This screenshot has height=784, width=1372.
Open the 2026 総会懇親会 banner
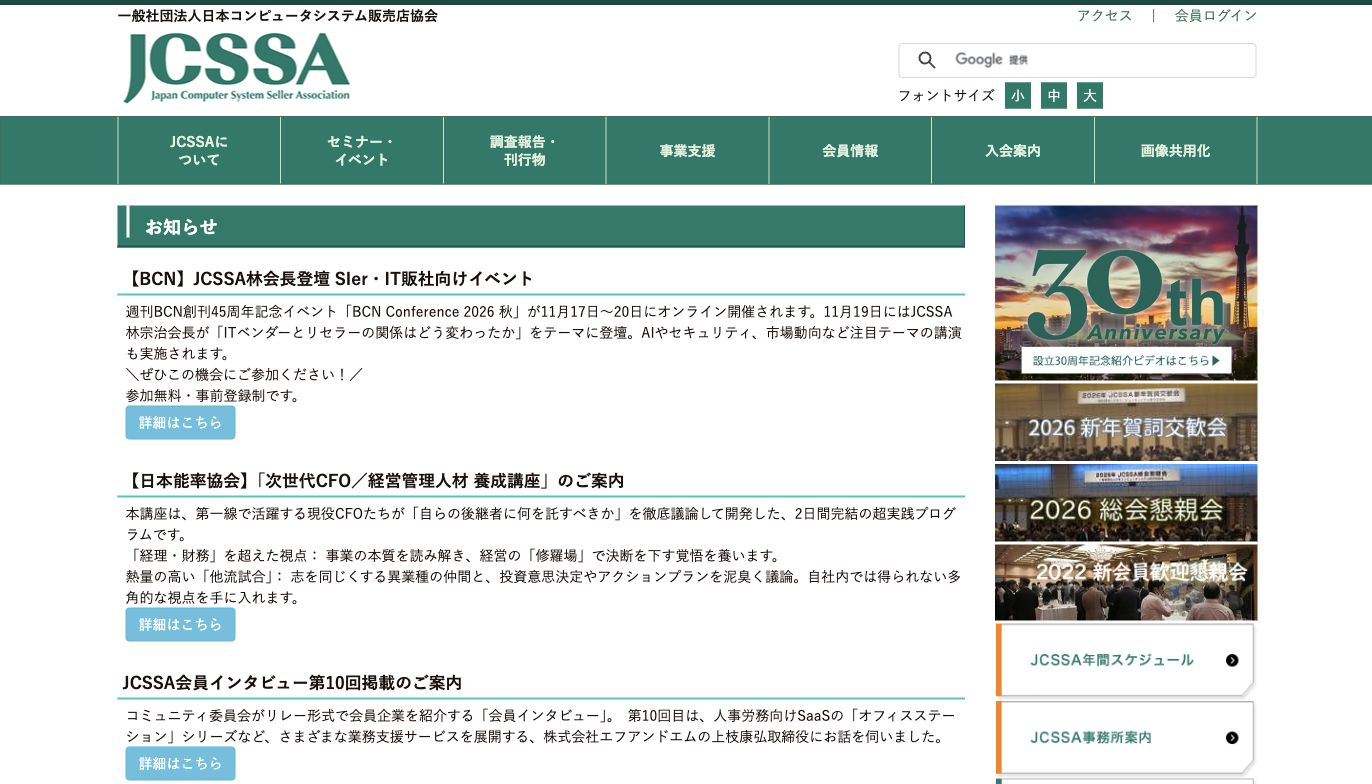(1126, 503)
